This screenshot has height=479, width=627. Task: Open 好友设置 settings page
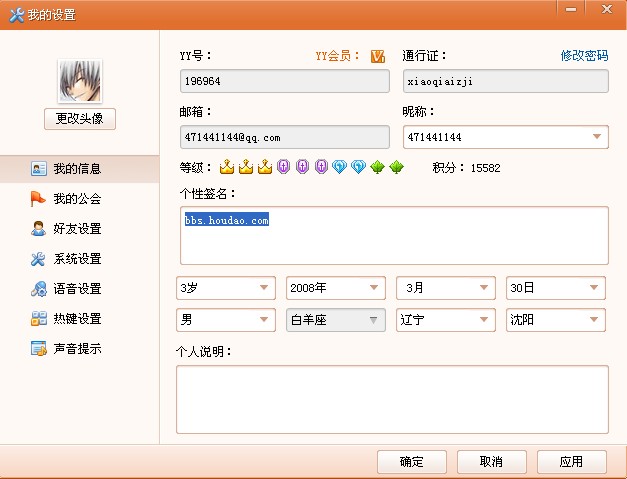pyautogui.click(x=80, y=229)
